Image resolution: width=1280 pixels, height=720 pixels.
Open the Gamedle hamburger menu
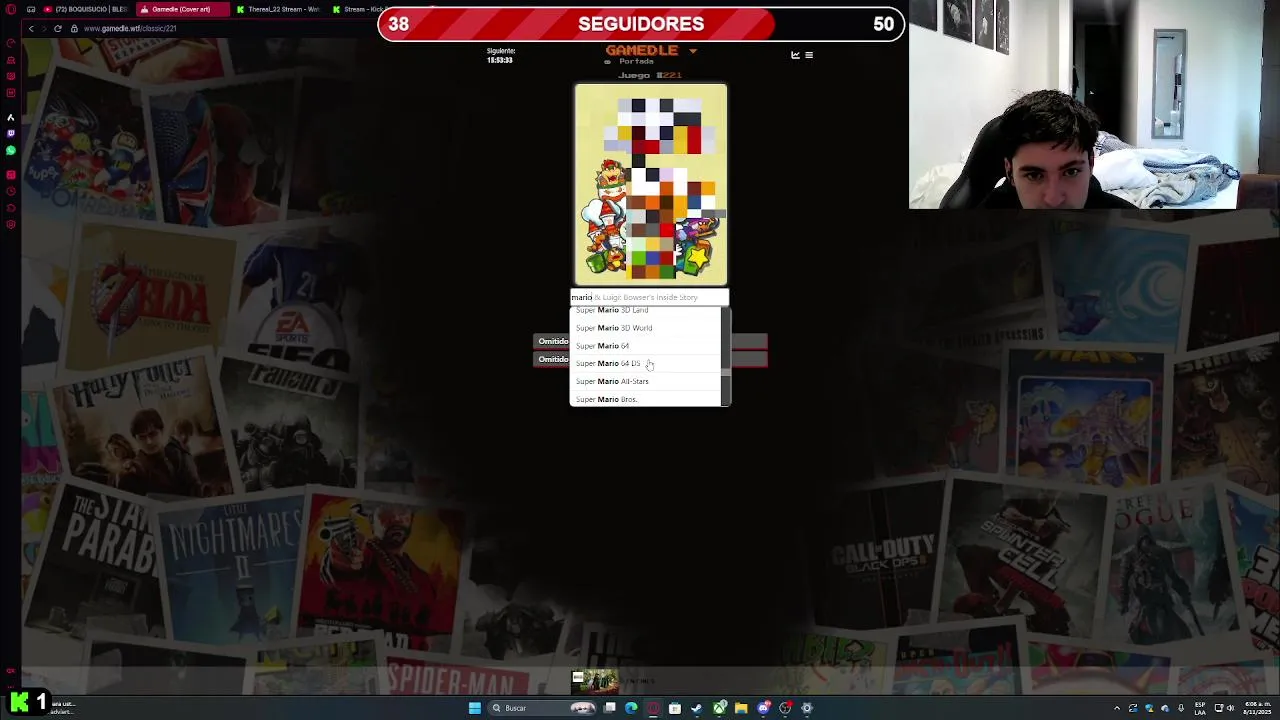point(809,55)
